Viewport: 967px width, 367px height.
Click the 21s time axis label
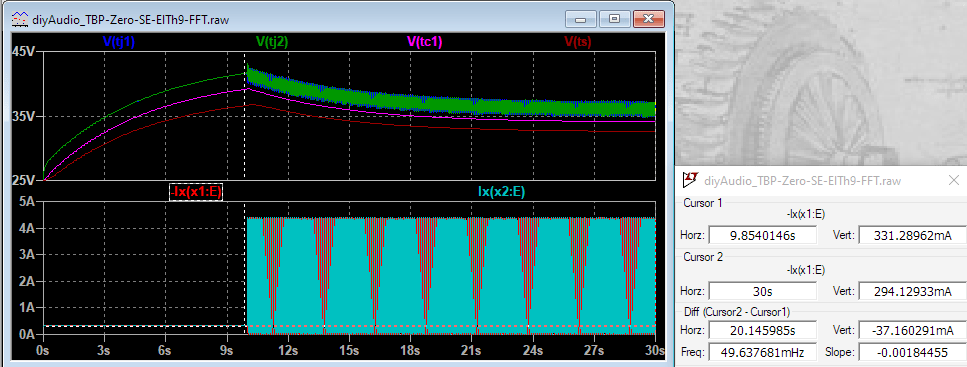coord(471,350)
